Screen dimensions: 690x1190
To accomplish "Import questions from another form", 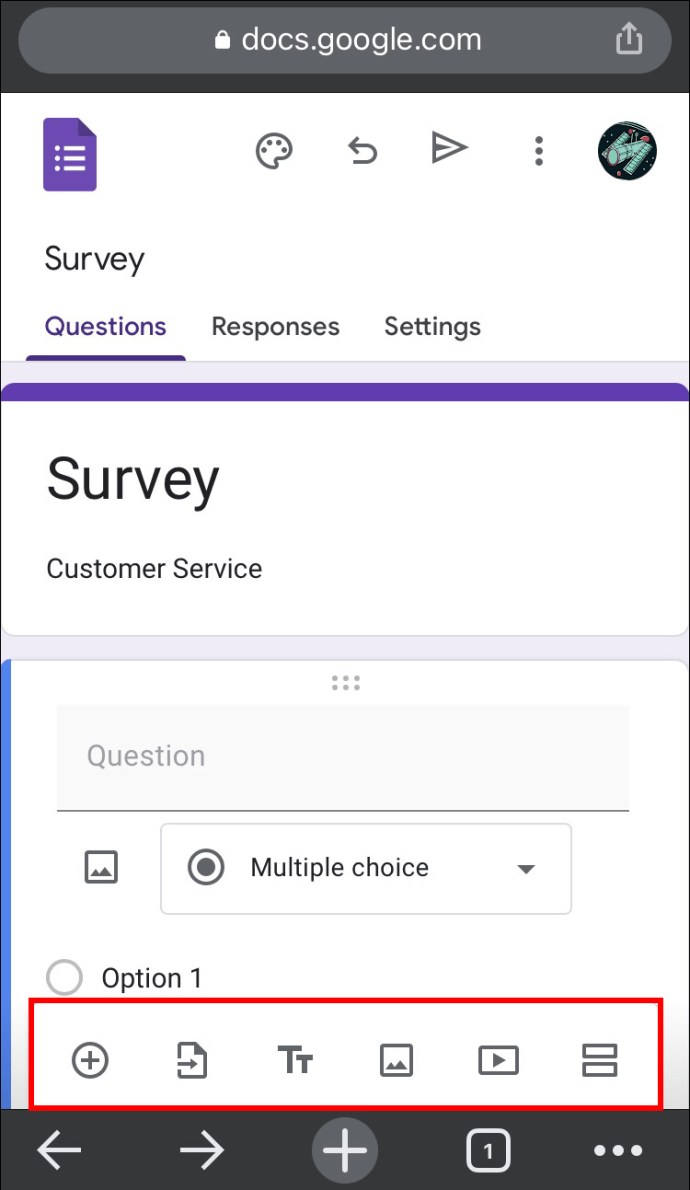I will 192,1060.
